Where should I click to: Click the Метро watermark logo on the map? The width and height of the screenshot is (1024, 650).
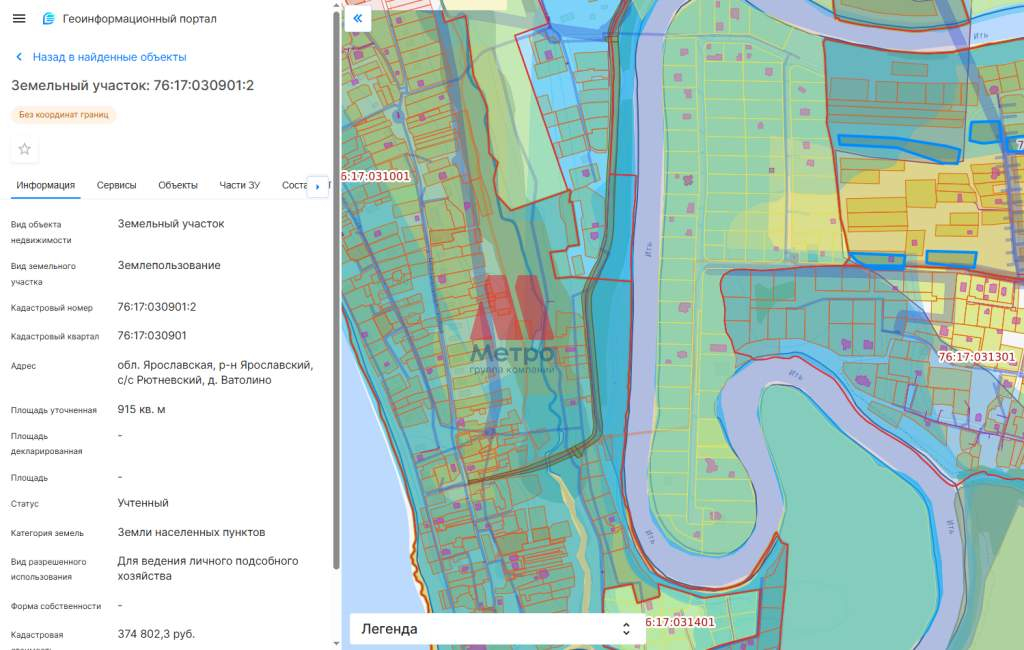pos(512,331)
